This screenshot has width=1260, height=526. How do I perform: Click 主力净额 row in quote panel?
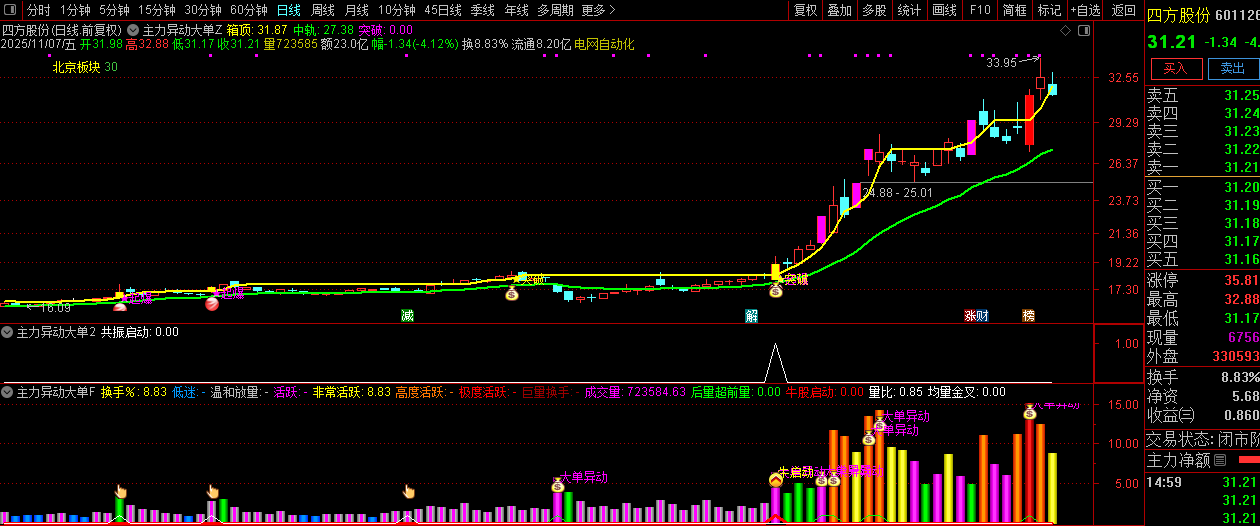pyautogui.click(x=1202, y=461)
